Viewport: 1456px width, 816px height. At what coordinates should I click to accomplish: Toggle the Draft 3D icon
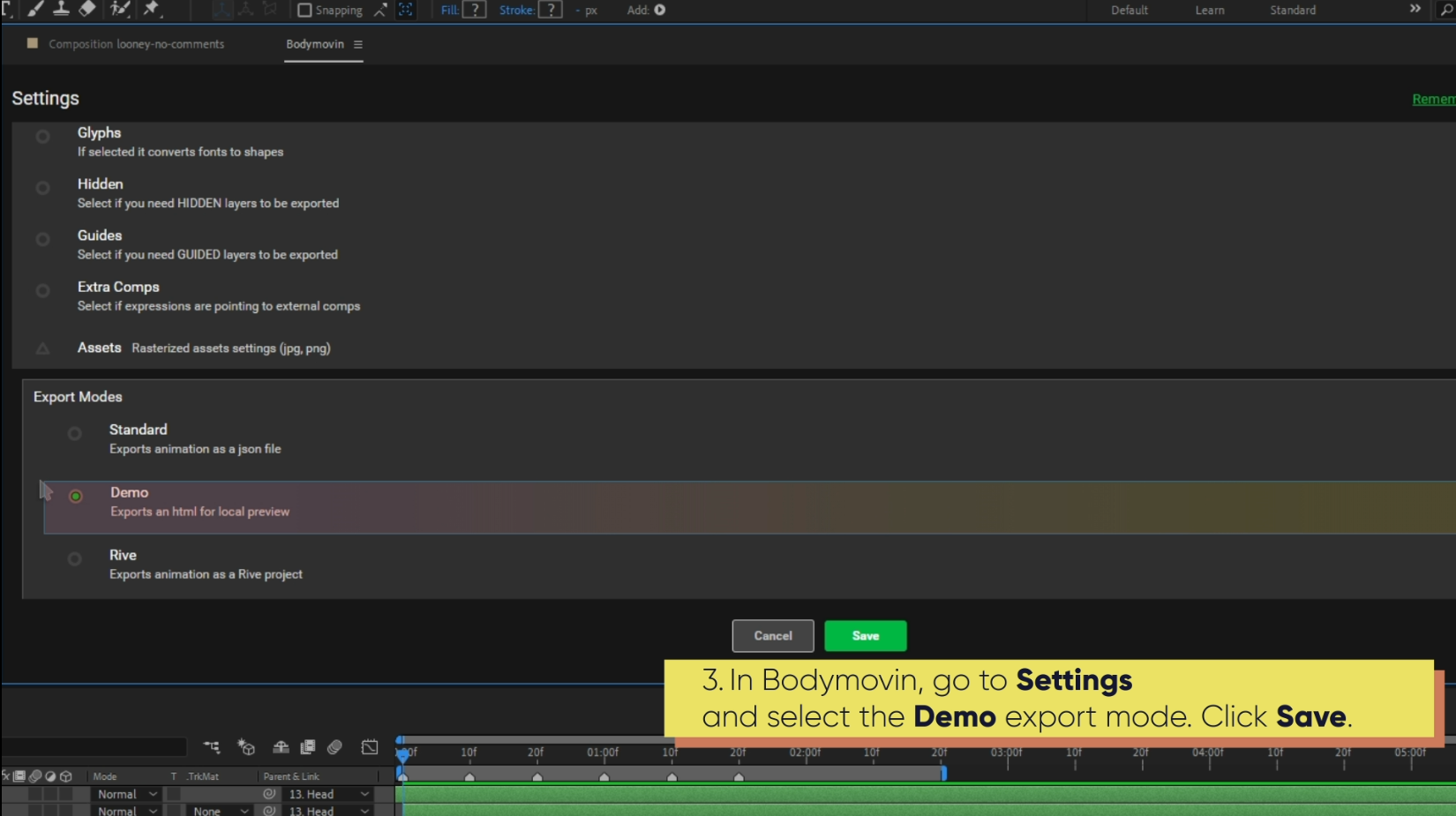tap(246, 747)
